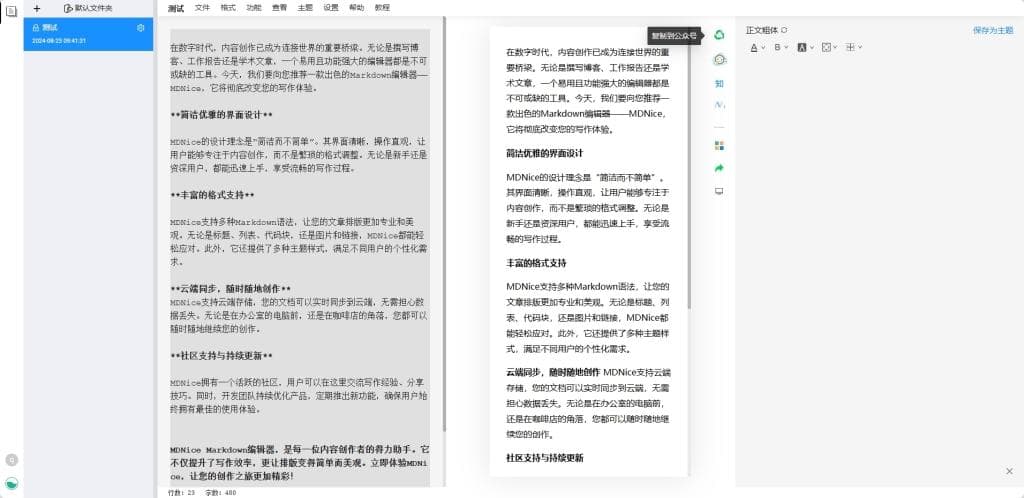
Task: Click the 社区支持与持续更新 heading in preview
Action: pos(544,458)
